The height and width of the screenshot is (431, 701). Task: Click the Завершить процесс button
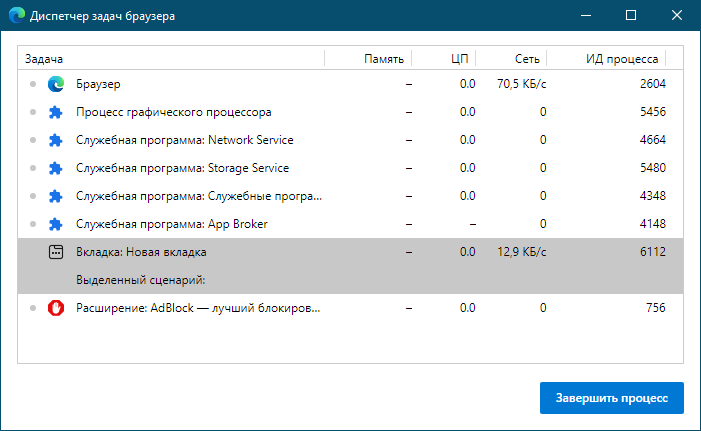coord(612,398)
